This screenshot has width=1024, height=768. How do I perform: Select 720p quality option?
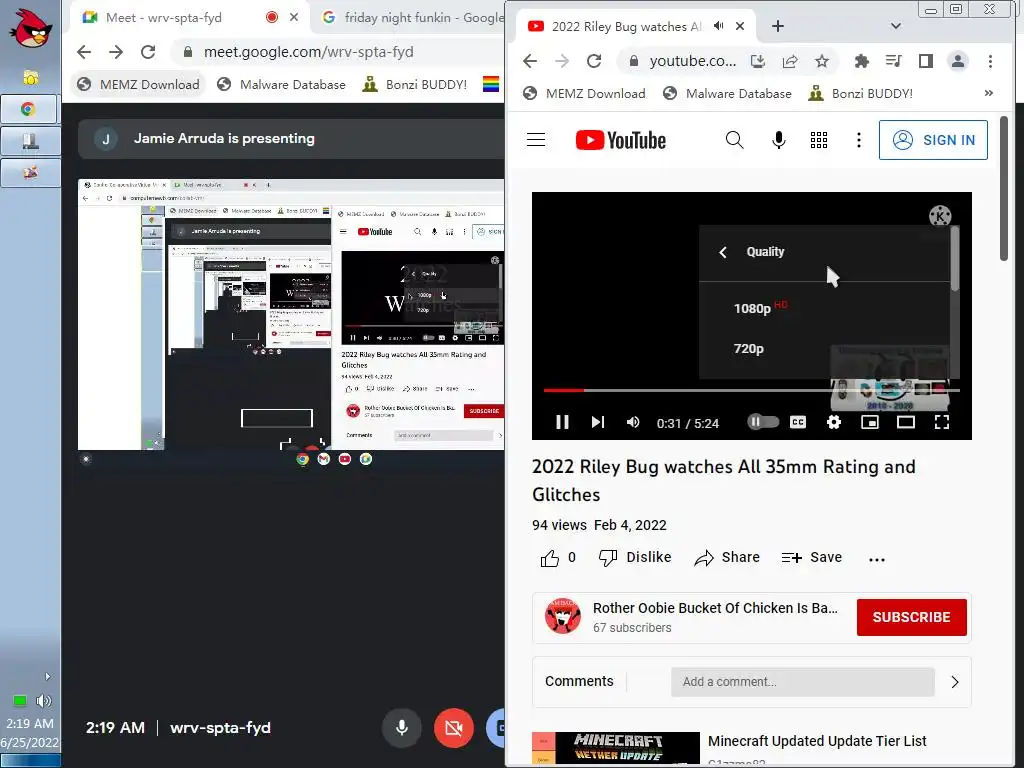pos(824,349)
